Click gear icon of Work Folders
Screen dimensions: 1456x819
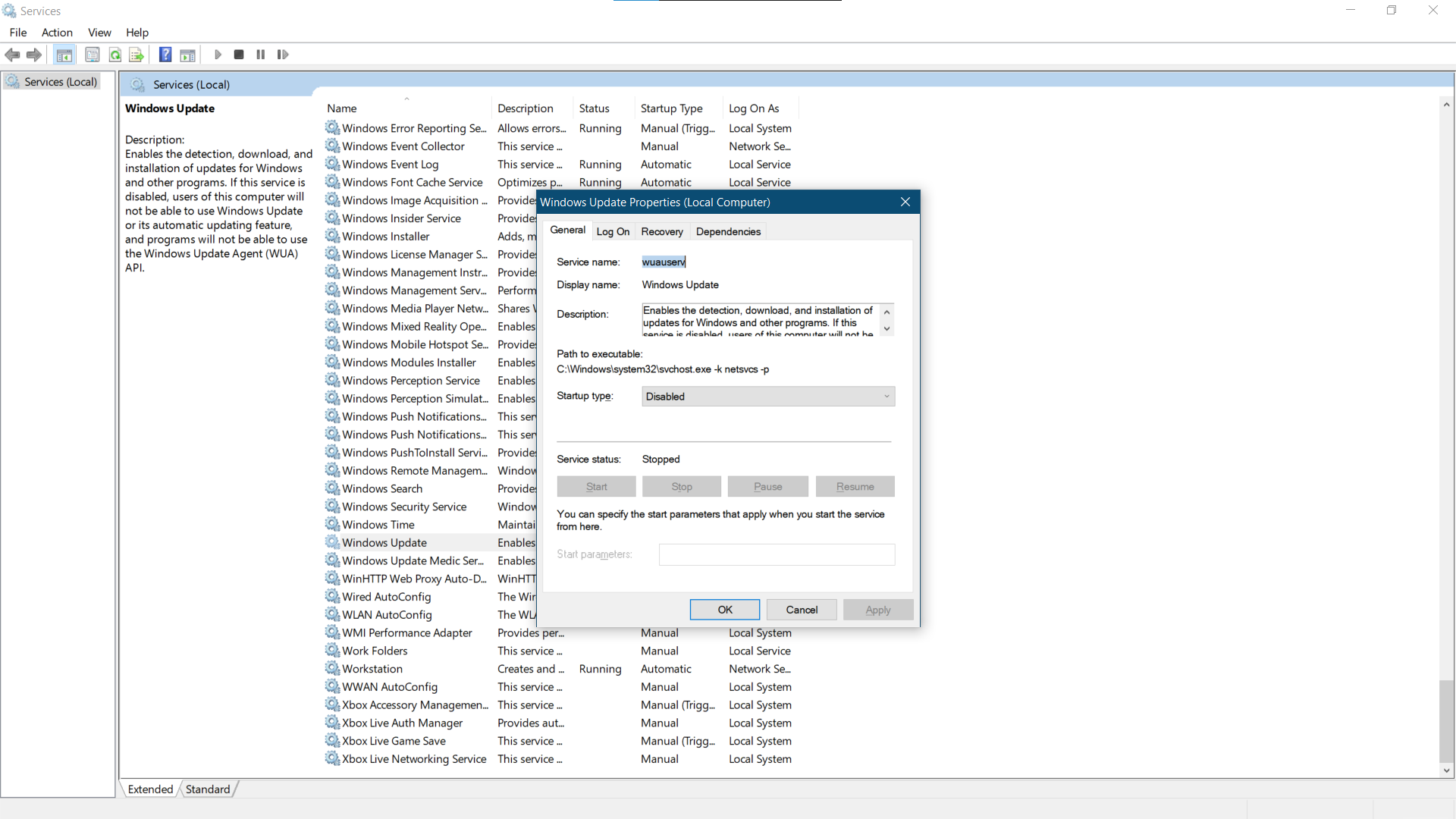coord(332,651)
